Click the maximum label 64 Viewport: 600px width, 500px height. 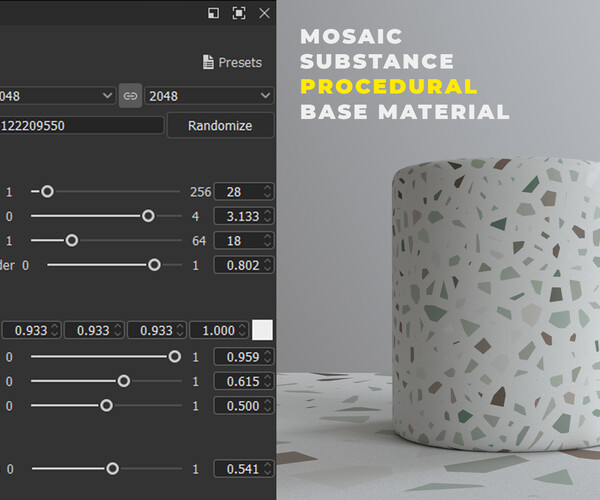pos(199,241)
